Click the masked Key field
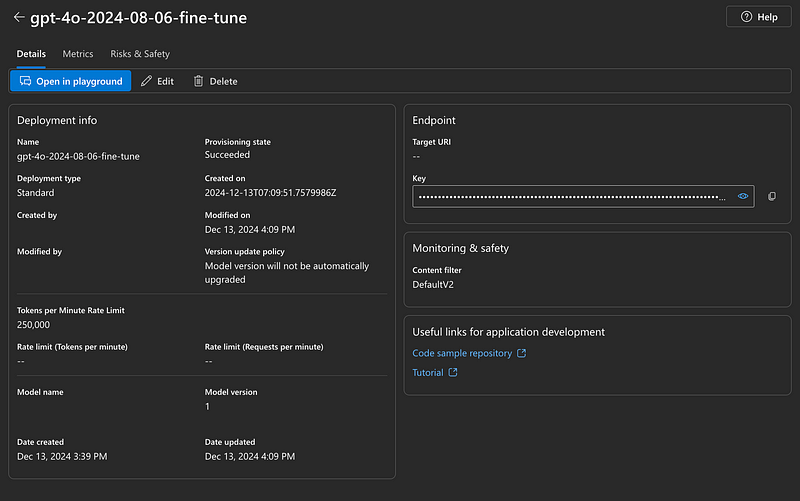Image resolution: width=800 pixels, height=501 pixels. tap(583, 196)
